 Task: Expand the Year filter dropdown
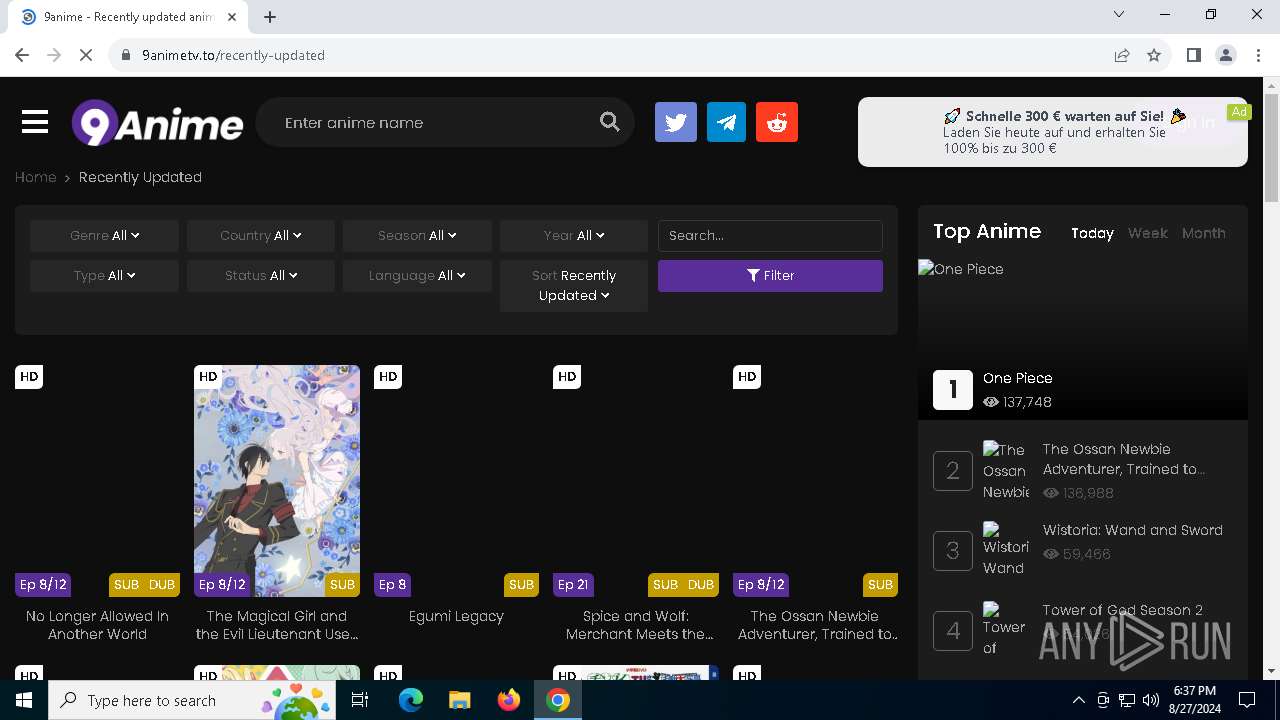click(x=574, y=236)
